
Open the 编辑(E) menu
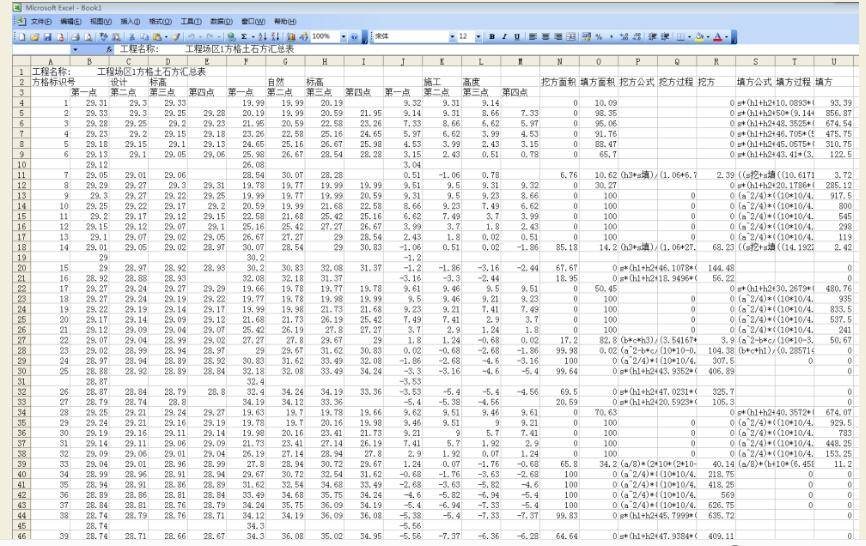[71, 22]
